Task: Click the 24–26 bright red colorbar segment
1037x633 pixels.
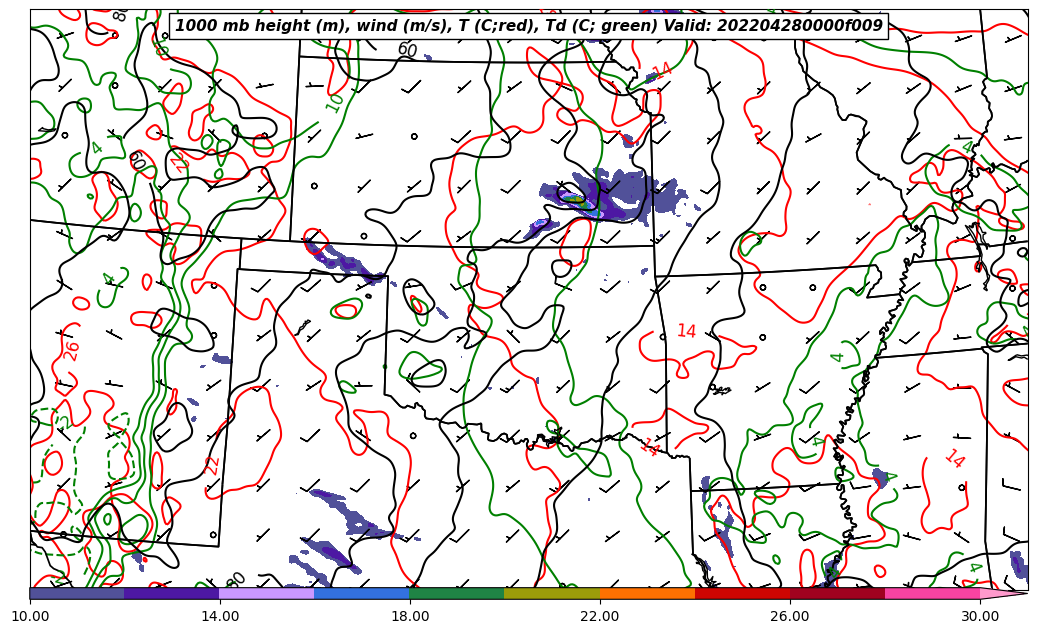Action: click(x=743, y=593)
